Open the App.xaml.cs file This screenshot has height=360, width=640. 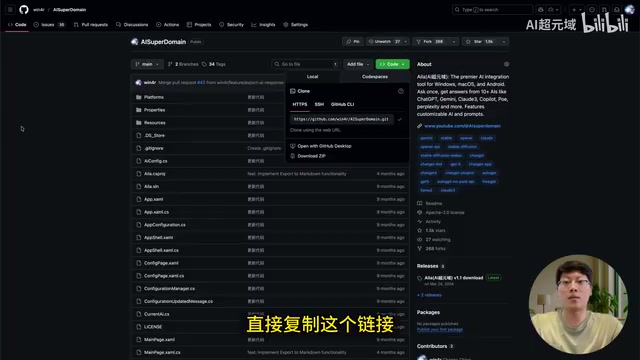coord(156,212)
